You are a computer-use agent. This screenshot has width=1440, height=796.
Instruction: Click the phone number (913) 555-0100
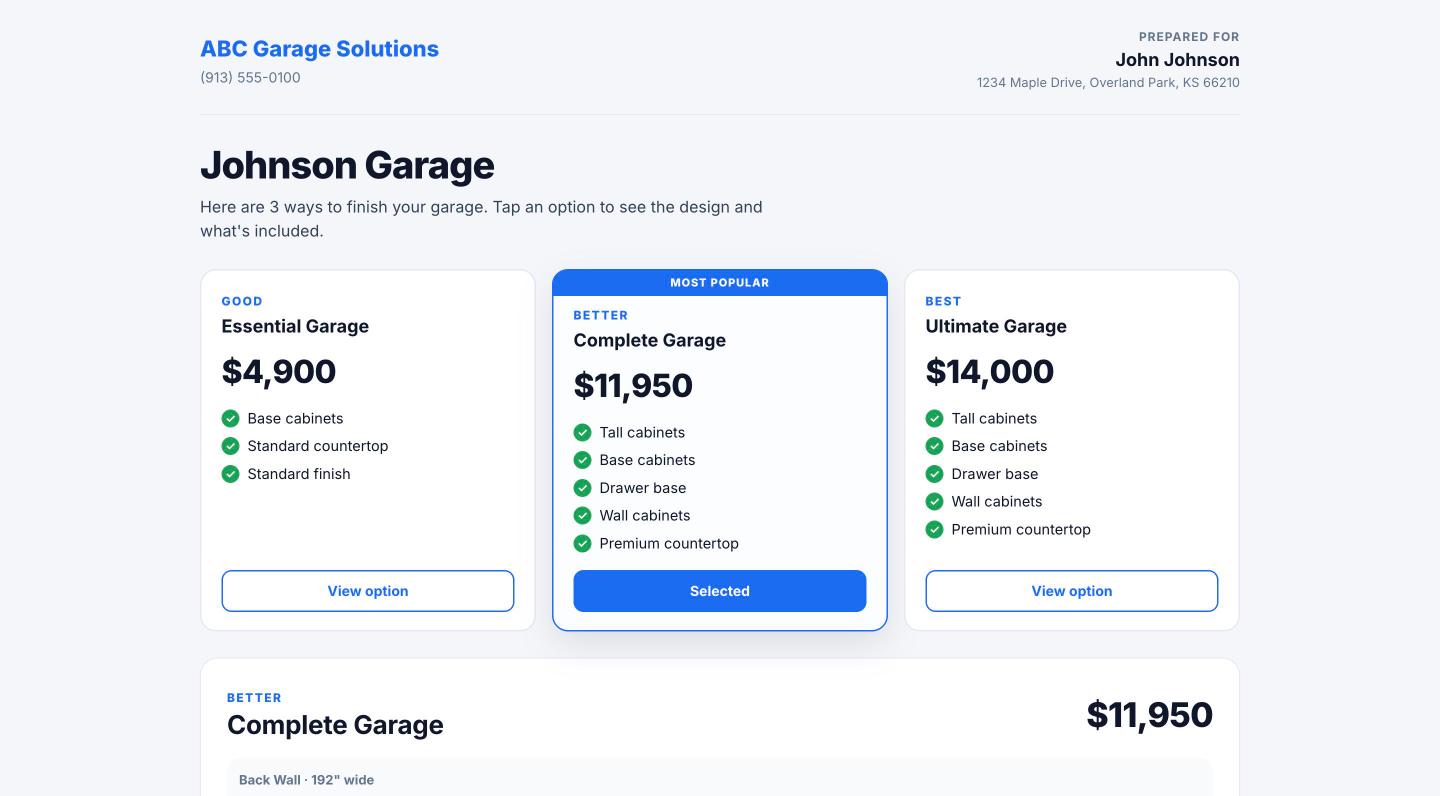click(250, 77)
